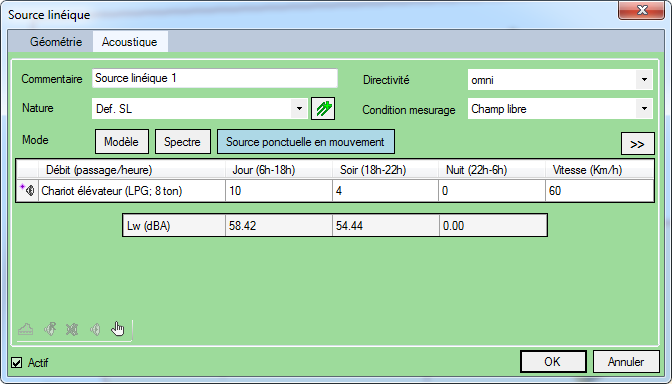
Task: Click the Lw value 0.00
Action: tap(493, 225)
